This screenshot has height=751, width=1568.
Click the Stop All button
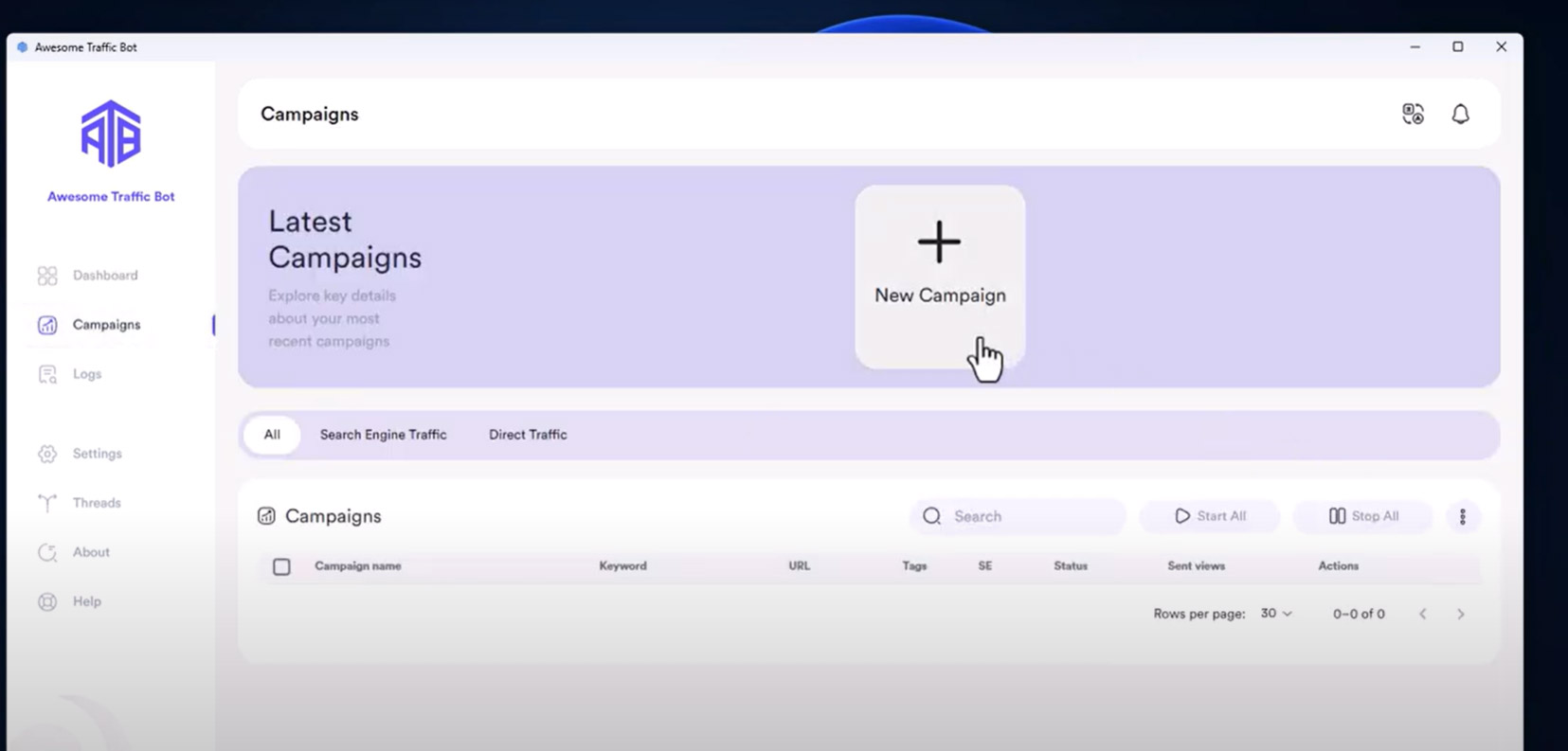pos(1363,516)
